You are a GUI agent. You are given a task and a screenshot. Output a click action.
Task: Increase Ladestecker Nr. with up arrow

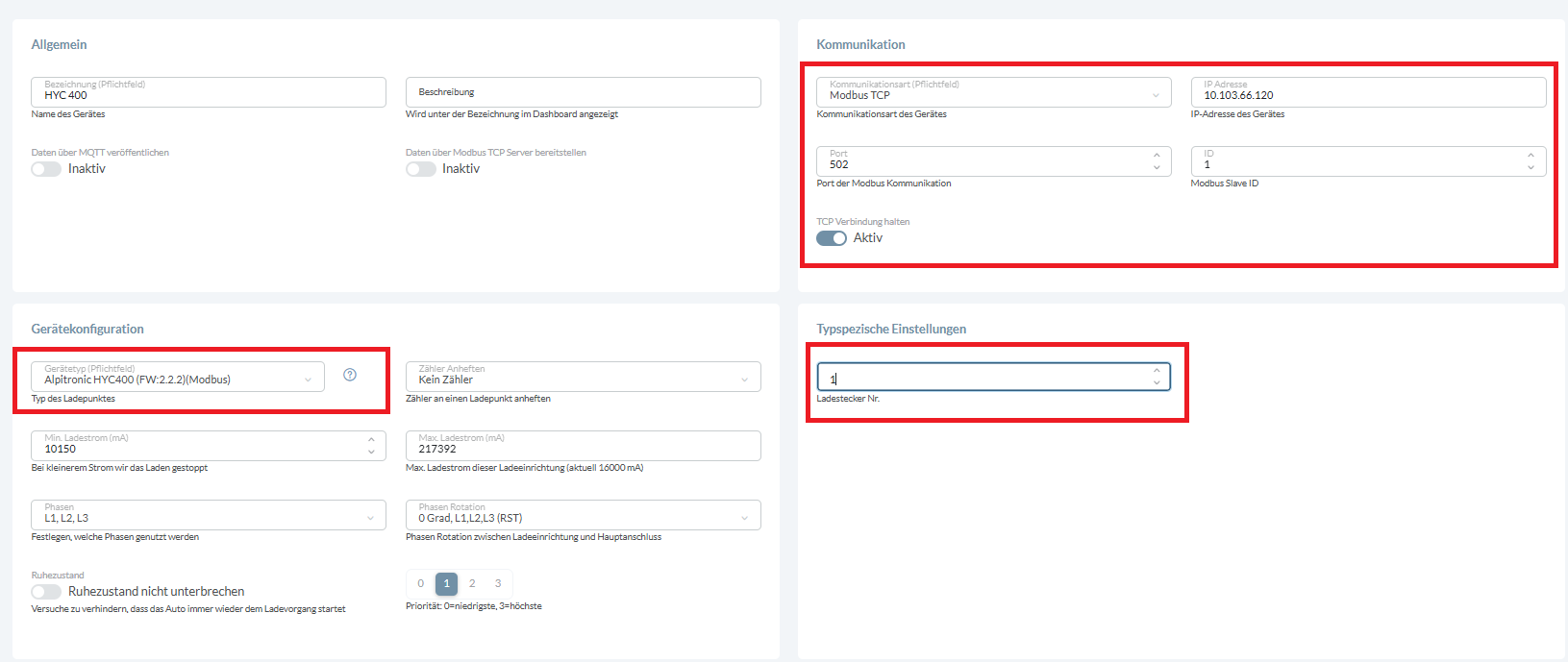point(1157,371)
